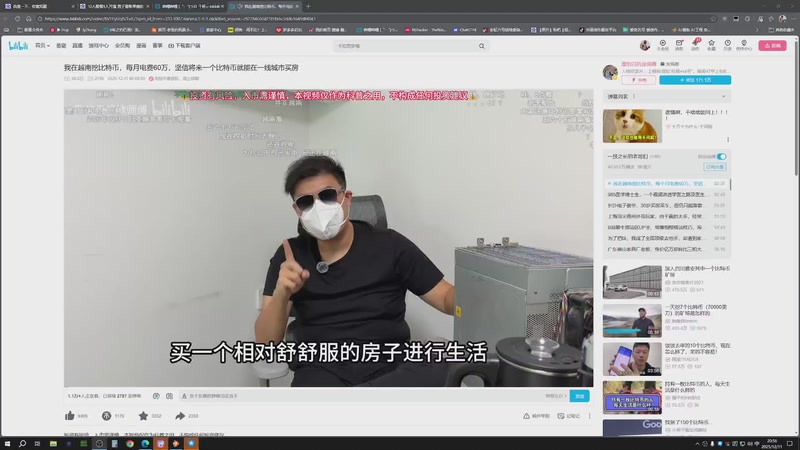The height and width of the screenshot is (450, 800).
Task: Select playlist entry starting with 985医学博士生
Action: 666,194
